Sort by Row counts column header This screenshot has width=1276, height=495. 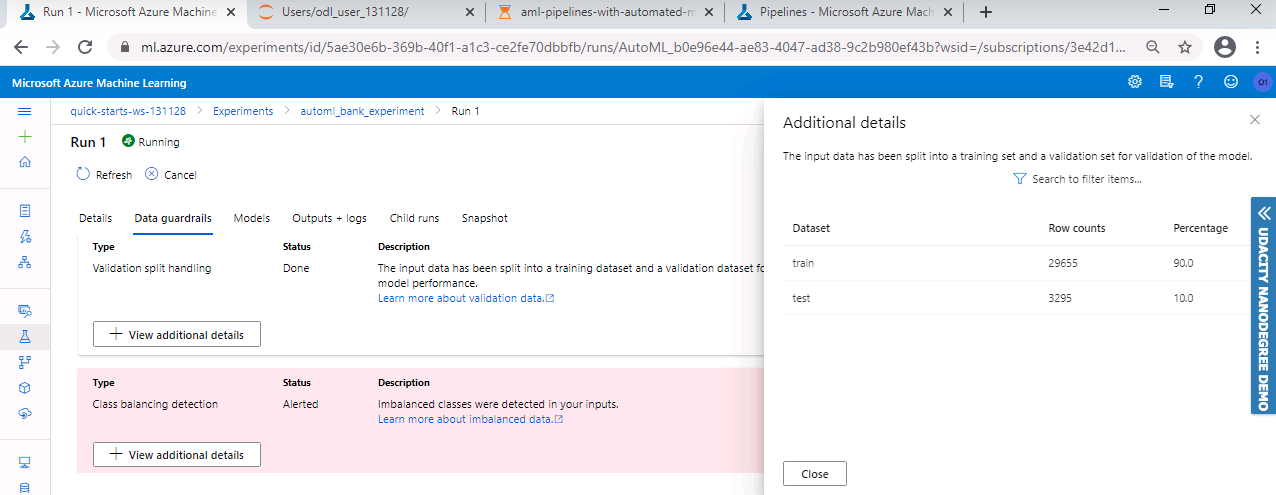point(1077,228)
